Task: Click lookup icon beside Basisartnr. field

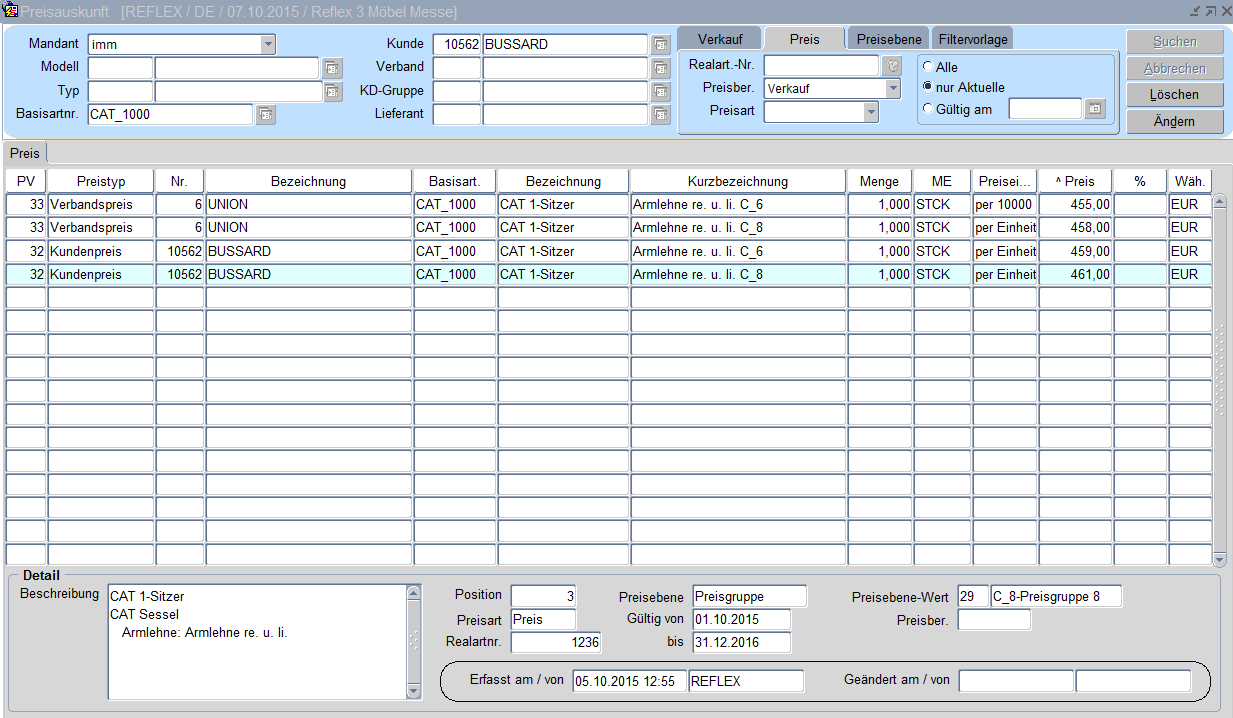Action: click(265, 115)
